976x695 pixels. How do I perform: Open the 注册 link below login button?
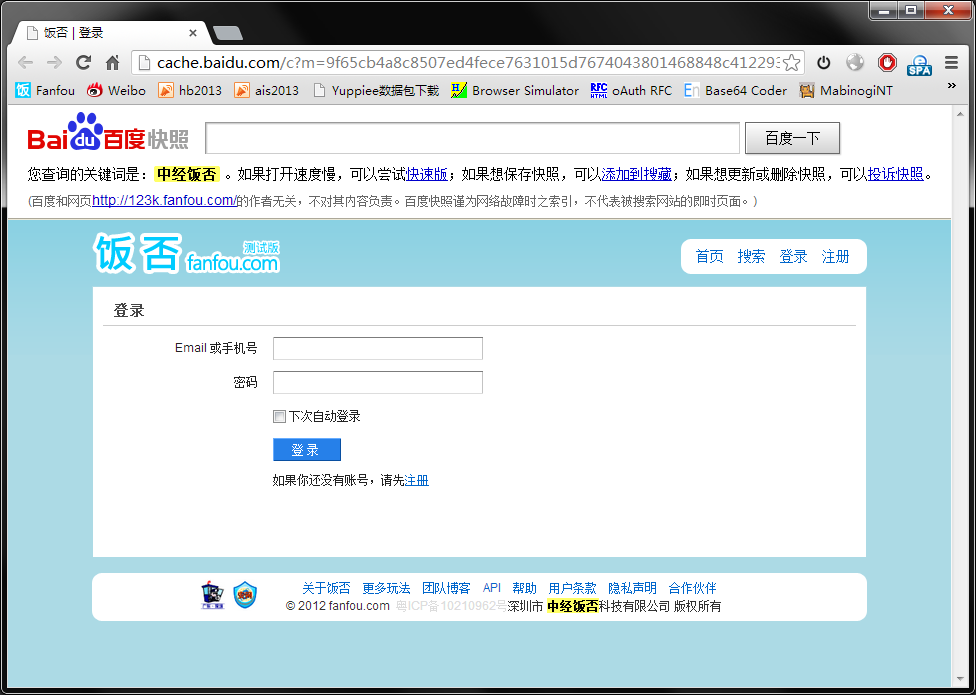[417, 480]
